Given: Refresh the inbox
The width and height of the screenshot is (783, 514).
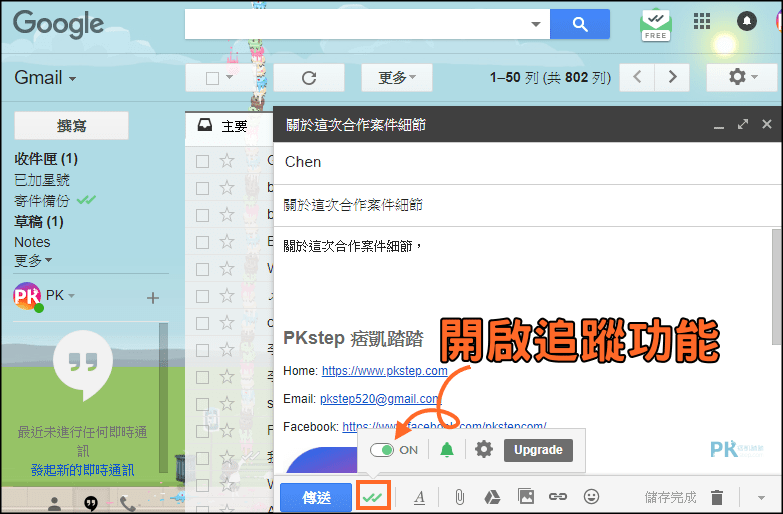Looking at the screenshot, I should [309, 77].
